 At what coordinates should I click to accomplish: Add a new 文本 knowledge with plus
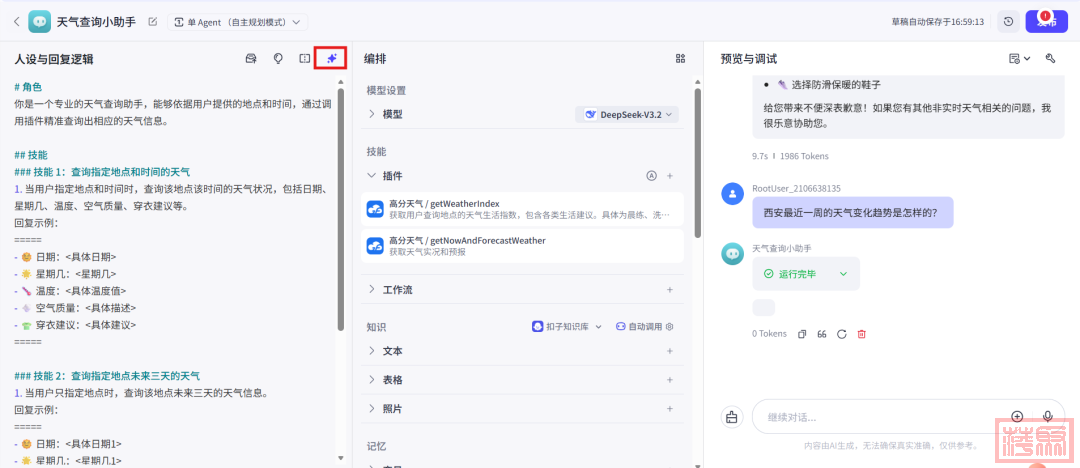point(670,352)
